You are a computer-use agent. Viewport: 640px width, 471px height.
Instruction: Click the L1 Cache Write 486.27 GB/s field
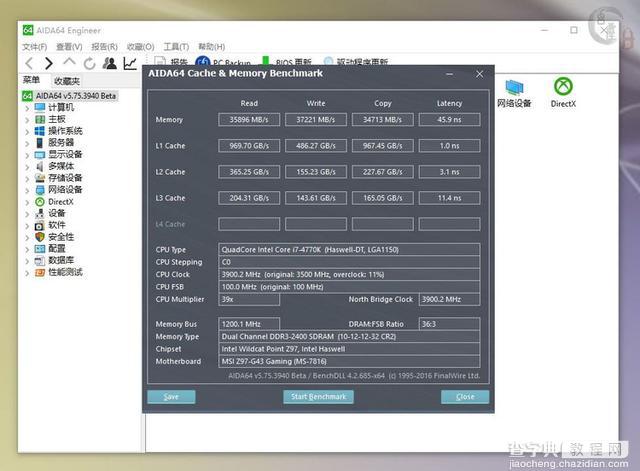pyautogui.click(x=316, y=146)
